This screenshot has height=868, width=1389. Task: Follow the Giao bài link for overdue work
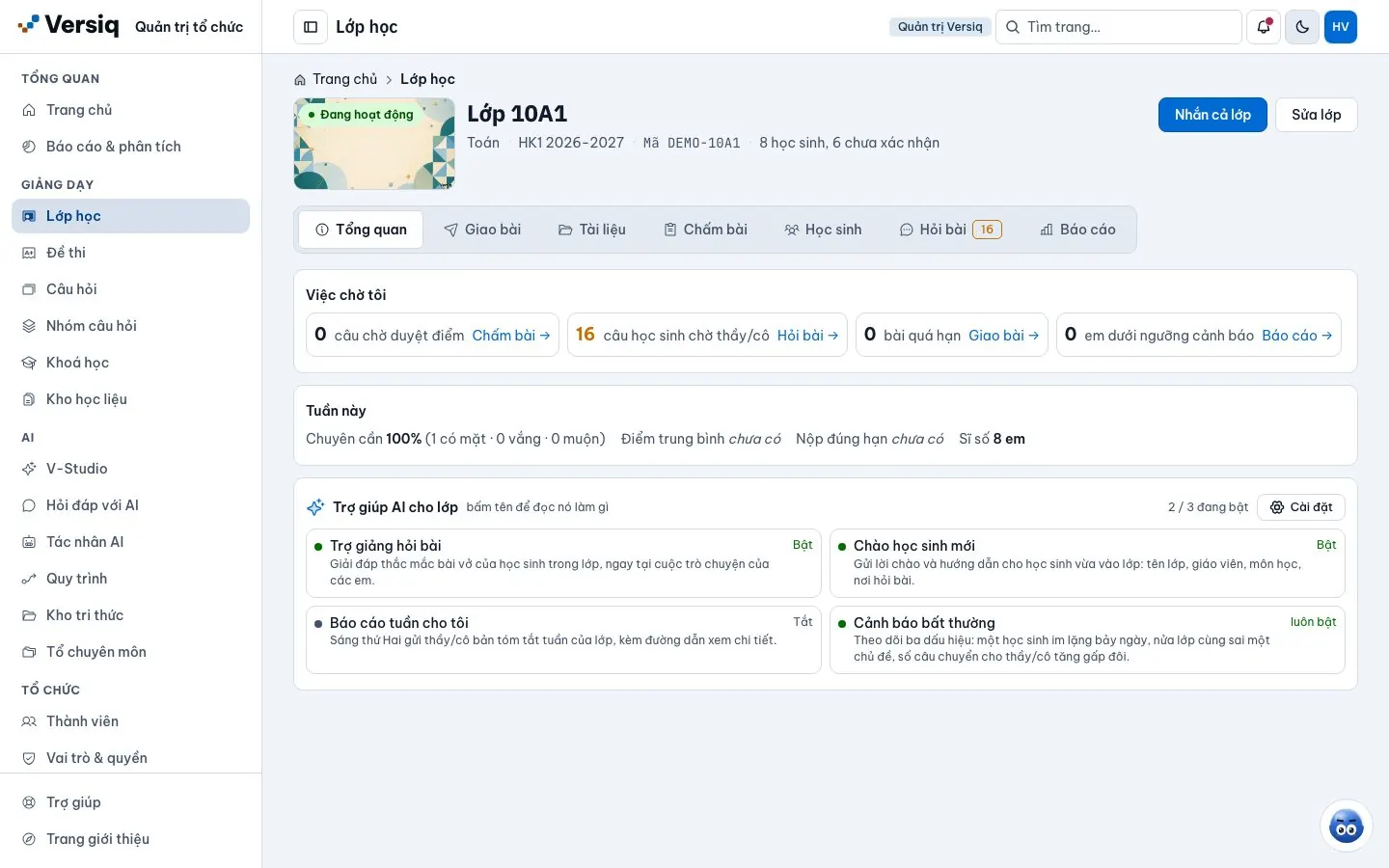tap(1004, 336)
